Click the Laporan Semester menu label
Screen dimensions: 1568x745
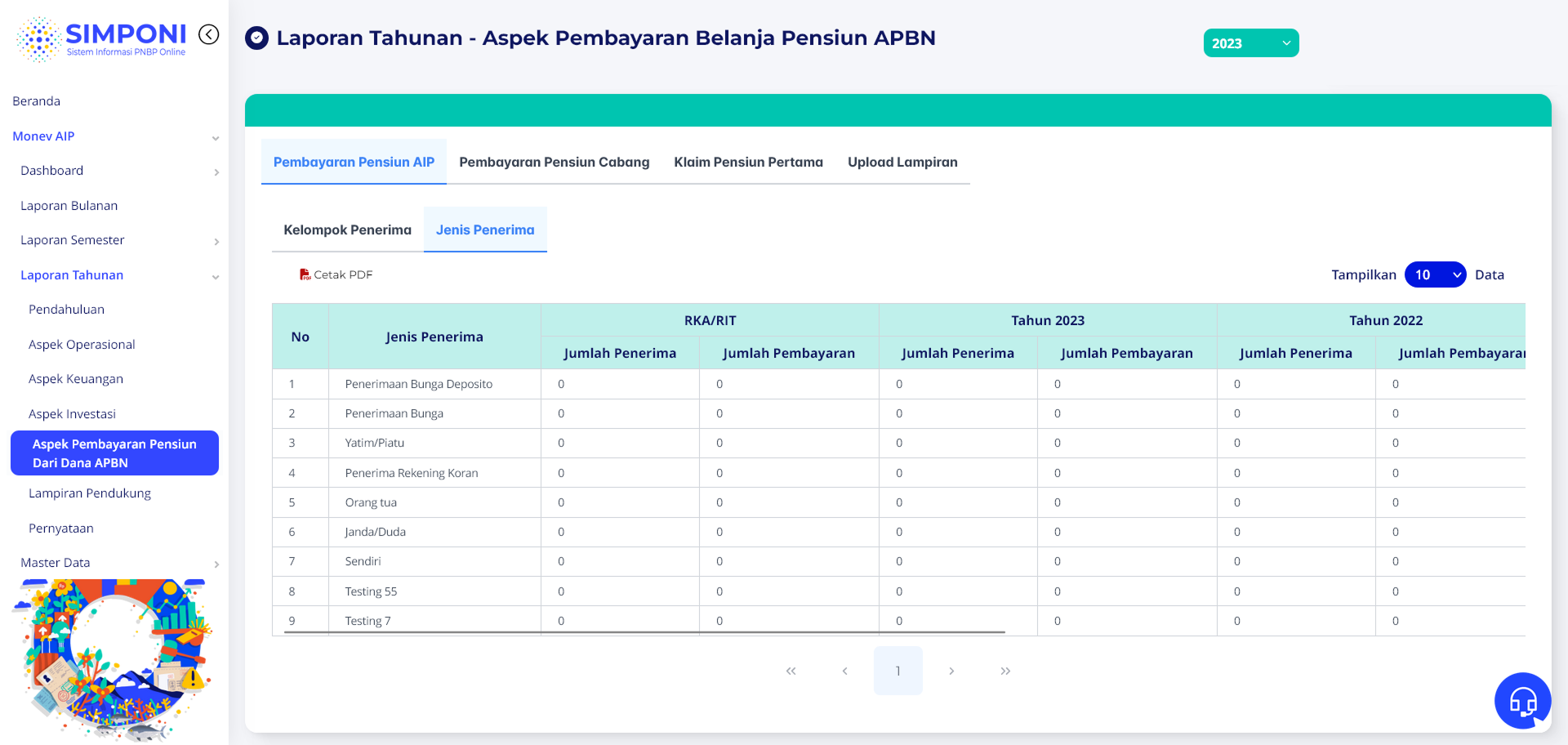click(x=73, y=240)
